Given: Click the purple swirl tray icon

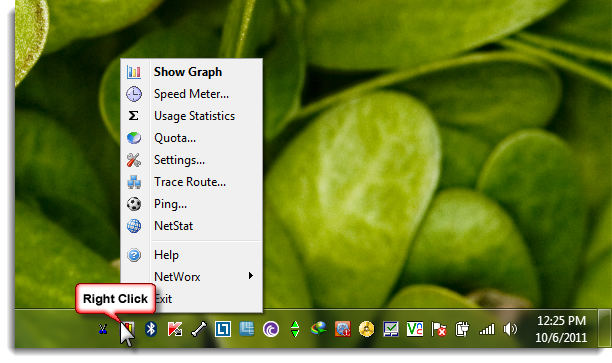Looking at the screenshot, I should [x=271, y=329].
